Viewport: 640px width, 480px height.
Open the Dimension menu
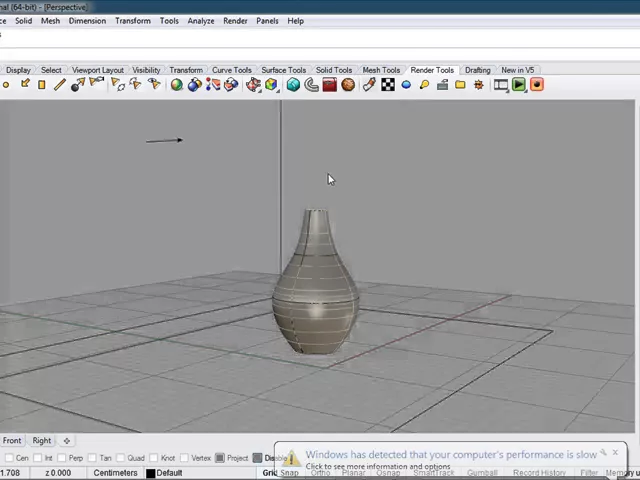coord(87,21)
